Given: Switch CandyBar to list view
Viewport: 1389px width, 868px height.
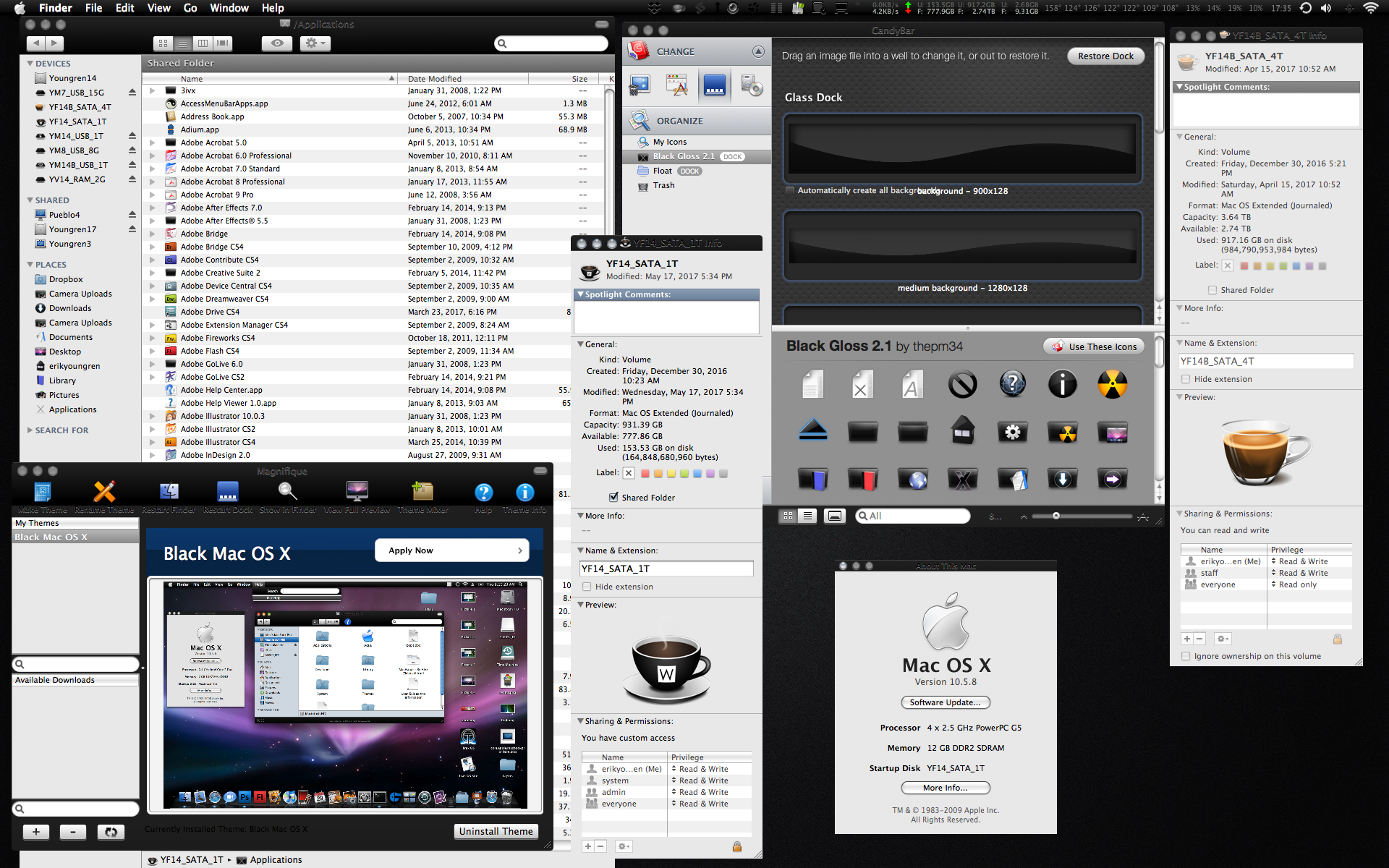Looking at the screenshot, I should click(x=807, y=516).
